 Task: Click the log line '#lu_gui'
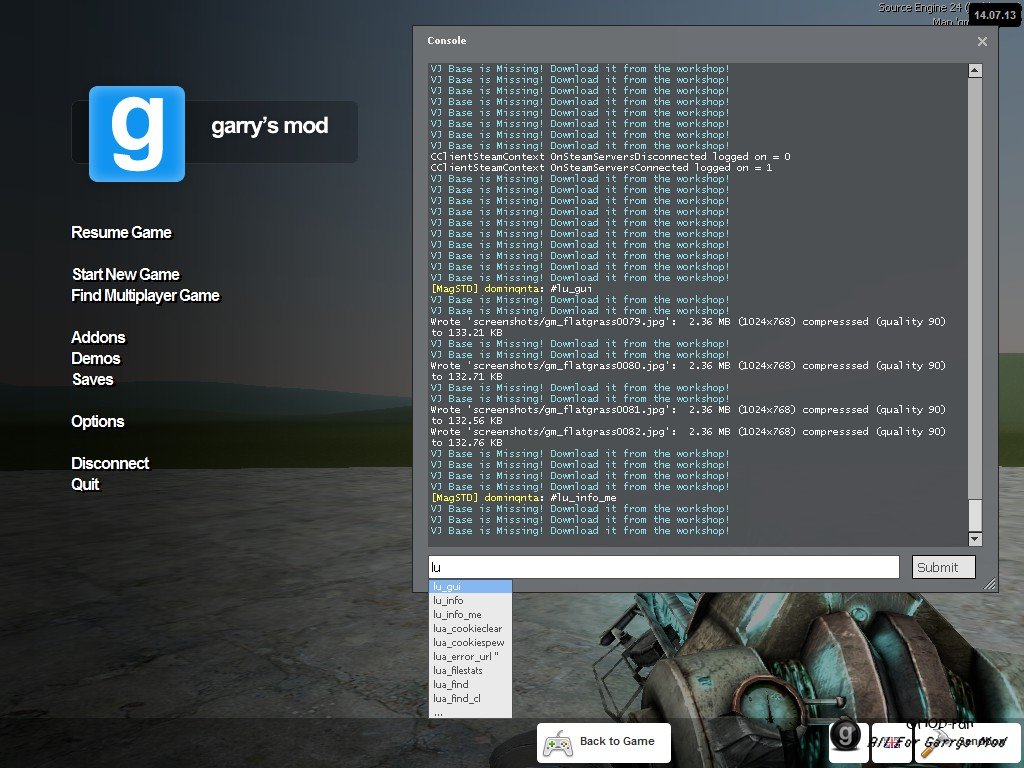click(511, 289)
